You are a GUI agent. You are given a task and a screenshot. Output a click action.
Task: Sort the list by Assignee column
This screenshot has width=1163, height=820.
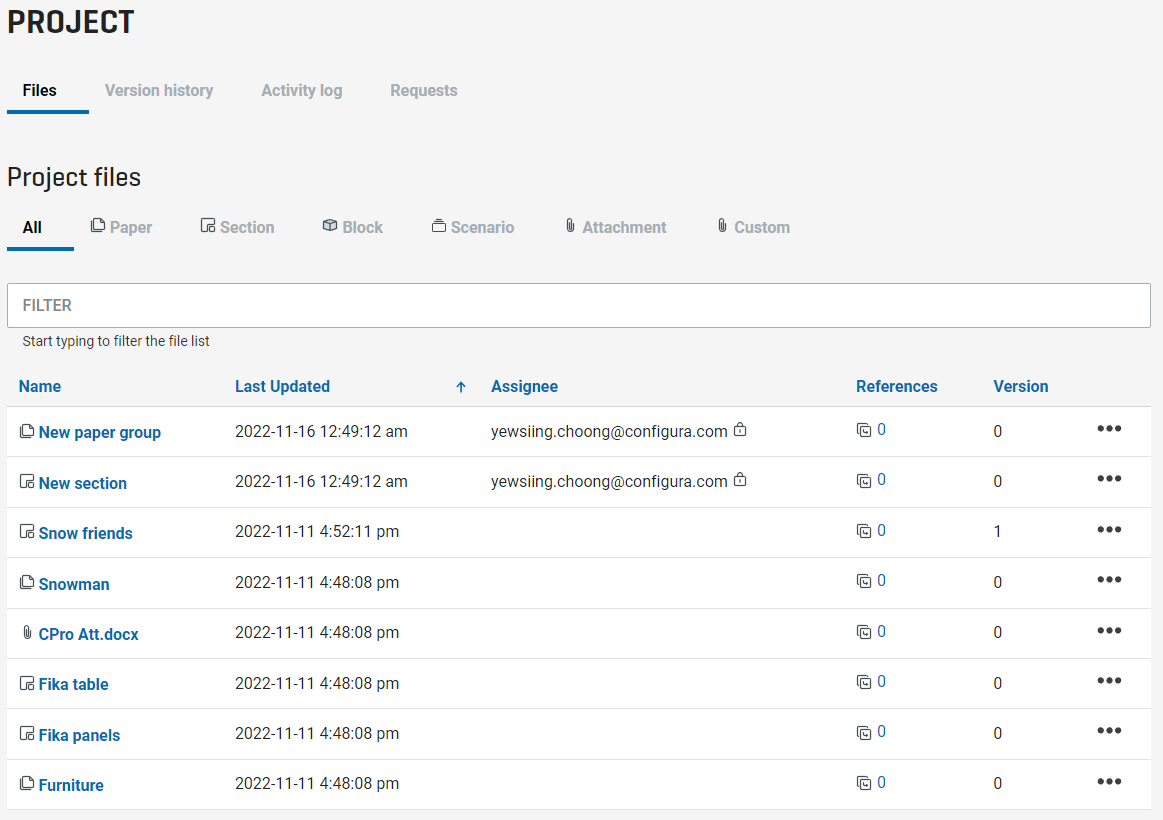(x=524, y=386)
